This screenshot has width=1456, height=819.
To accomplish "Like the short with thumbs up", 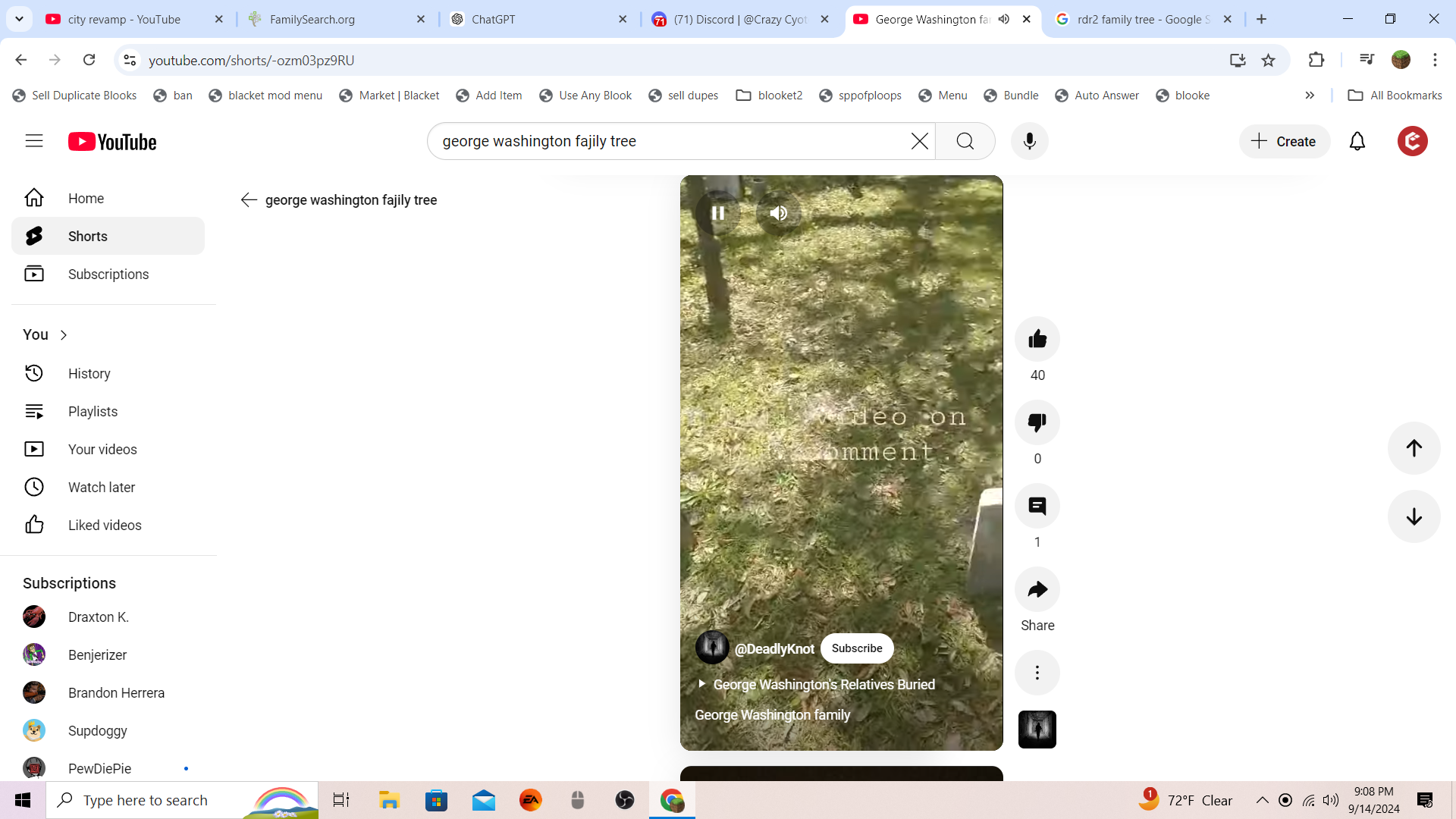I will 1037,339.
